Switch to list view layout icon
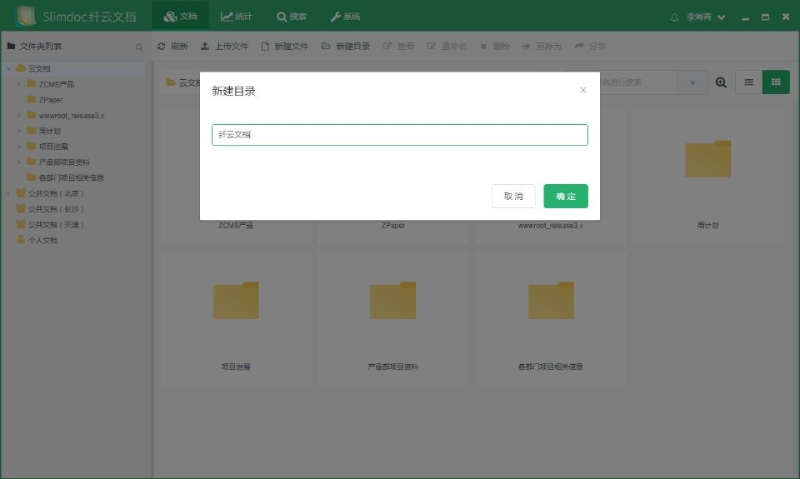Viewport: 800px width, 479px height. [x=748, y=82]
